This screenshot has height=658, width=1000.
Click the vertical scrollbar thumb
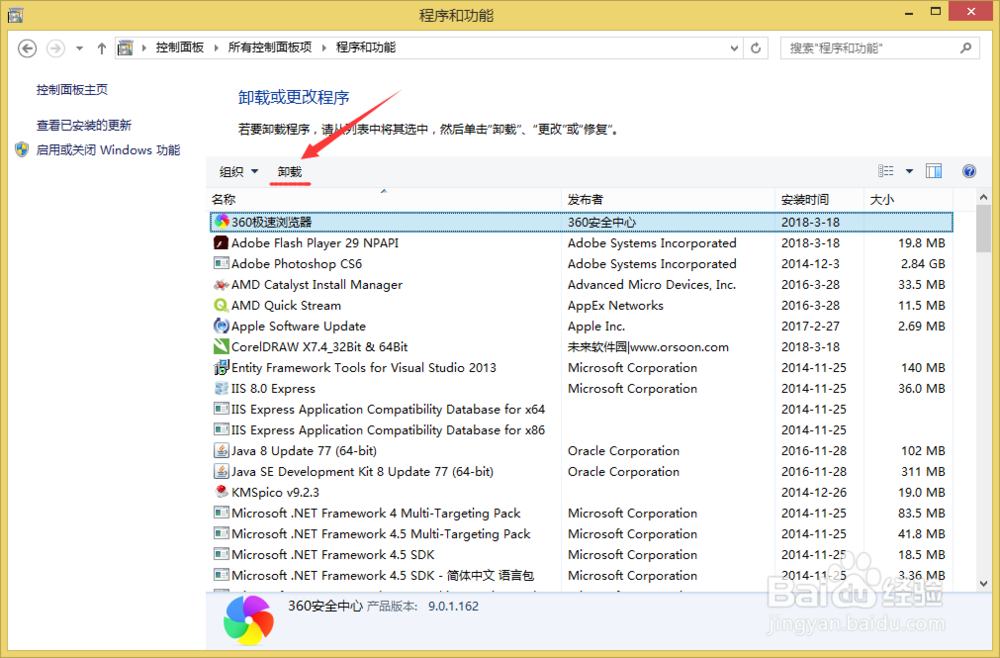[983, 229]
